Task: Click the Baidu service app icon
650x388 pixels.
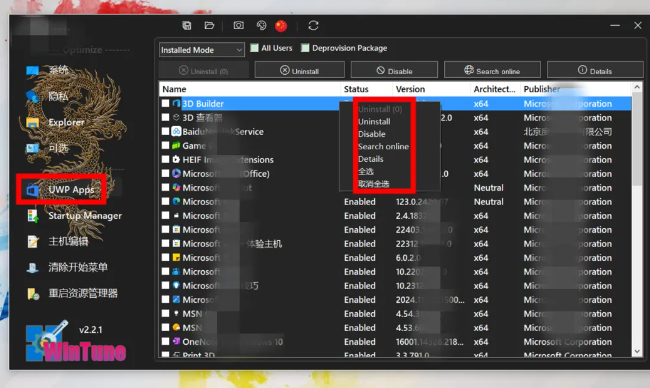Action: (x=176, y=131)
